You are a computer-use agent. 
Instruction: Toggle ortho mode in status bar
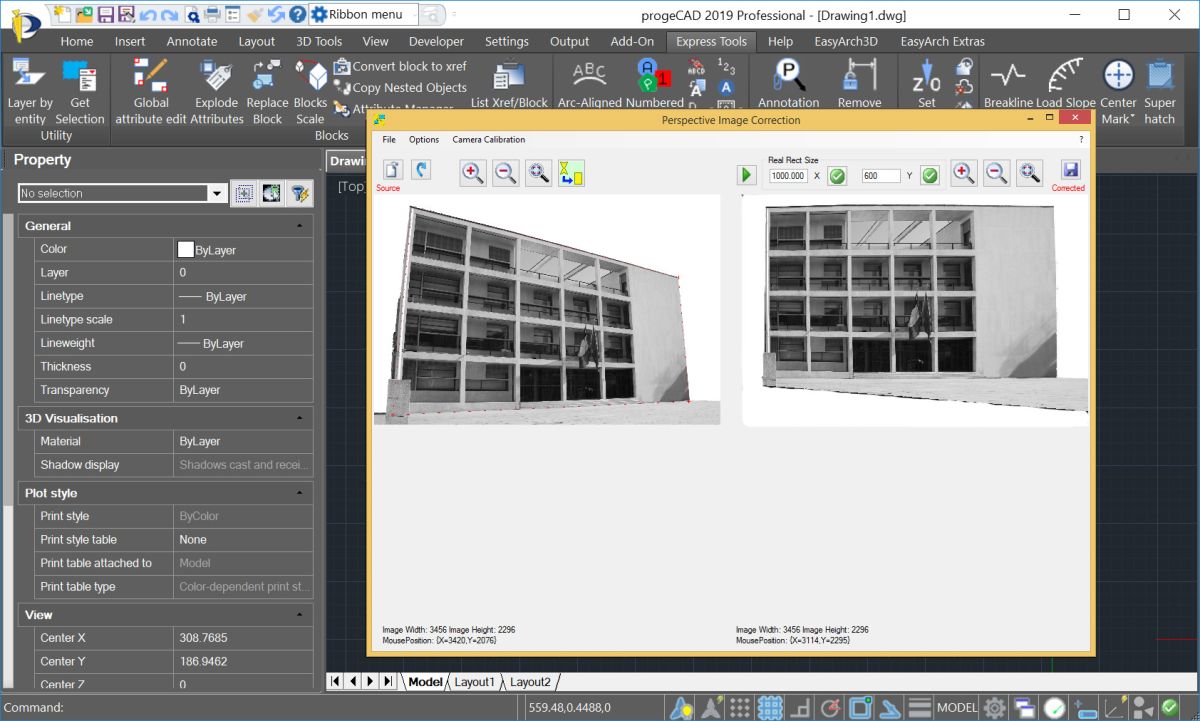[x=800, y=708]
